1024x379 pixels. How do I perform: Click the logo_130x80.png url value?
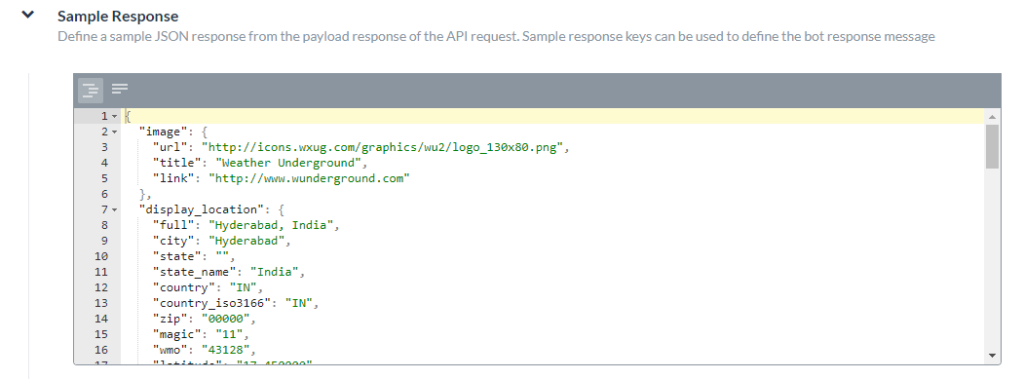[383, 148]
